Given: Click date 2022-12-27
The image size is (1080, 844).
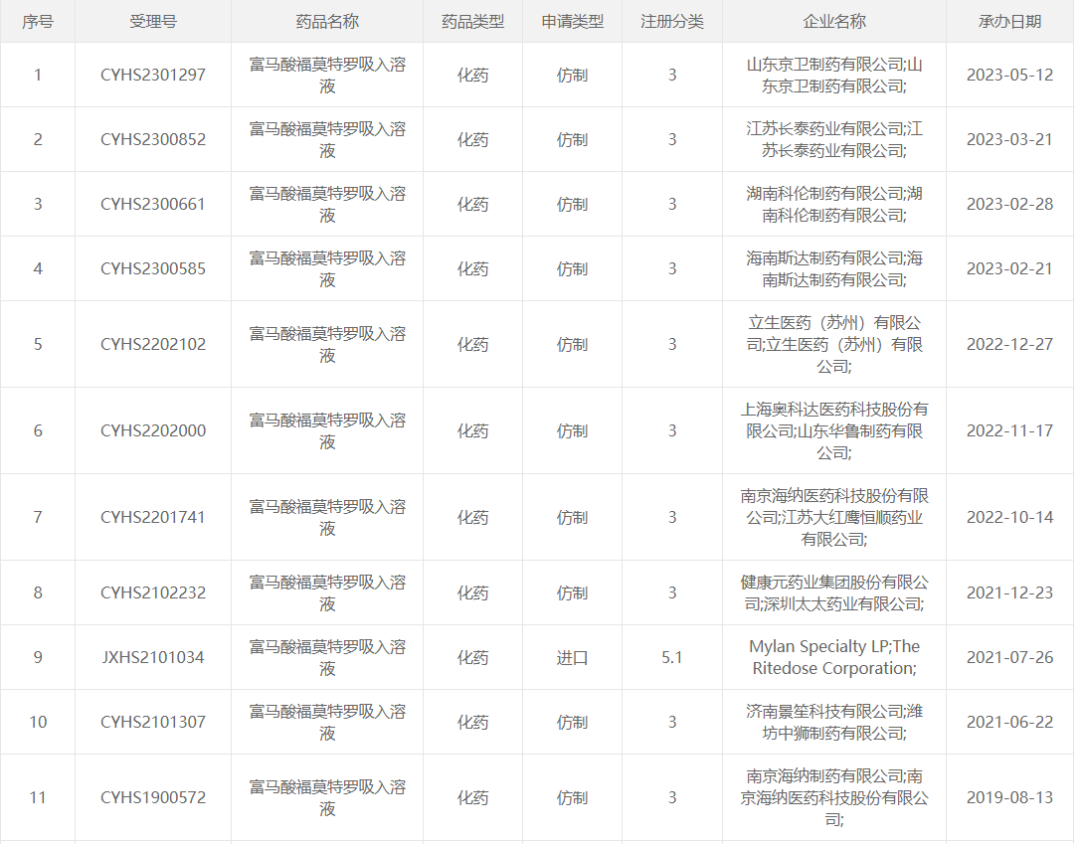Looking at the screenshot, I should click(1010, 344).
